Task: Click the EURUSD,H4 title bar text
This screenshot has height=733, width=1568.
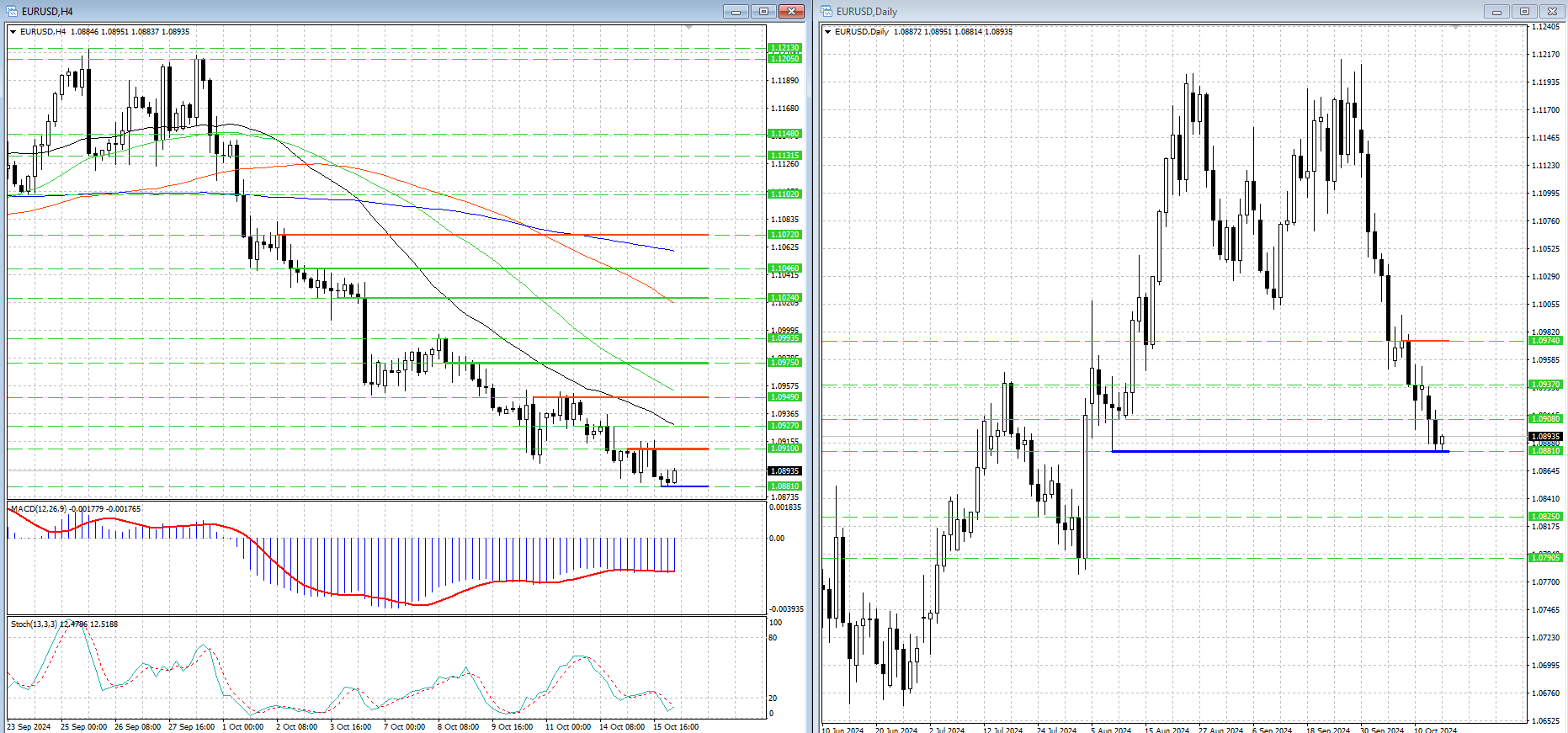Action: [x=47, y=12]
